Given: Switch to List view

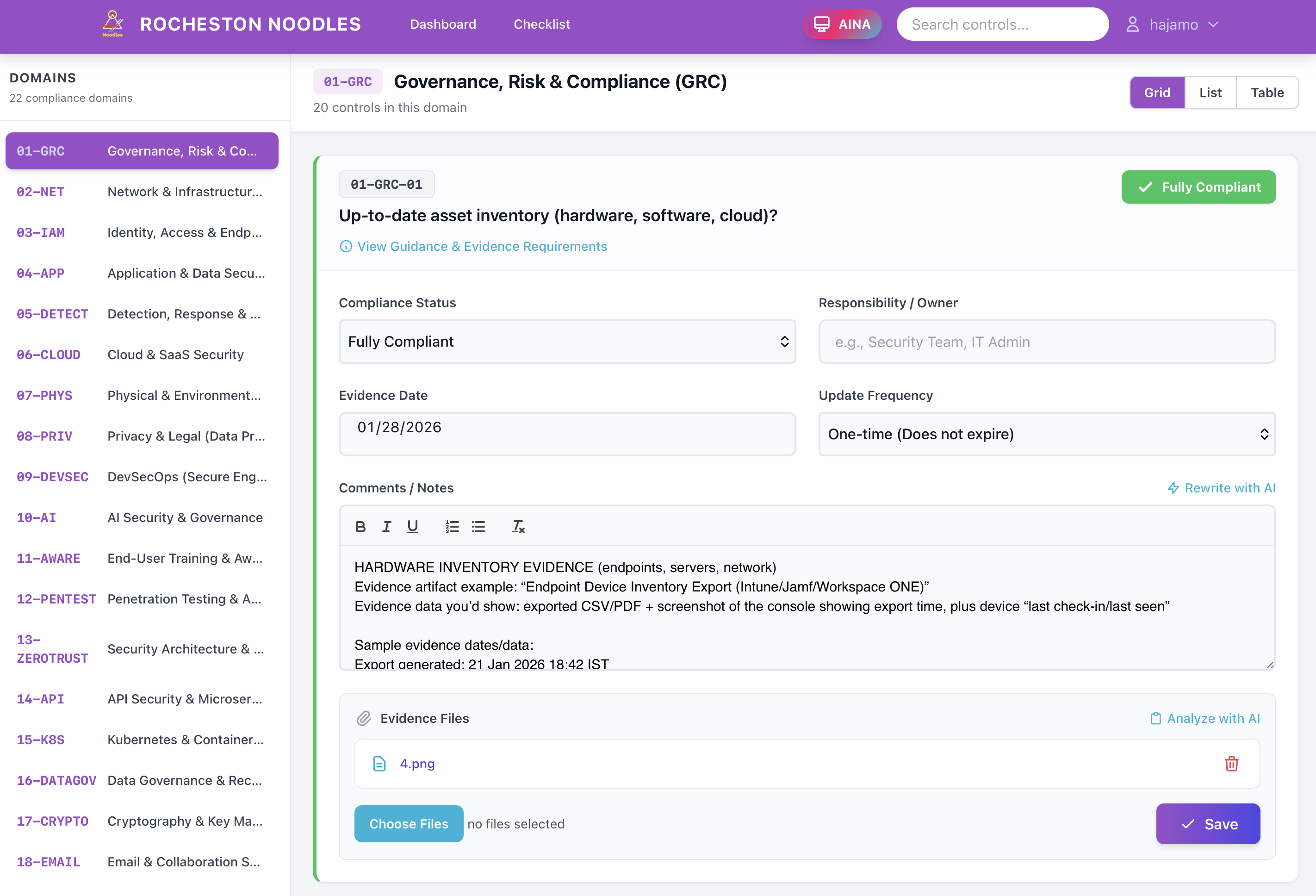Looking at the screenshot, I should click(x=1210, y=92).
